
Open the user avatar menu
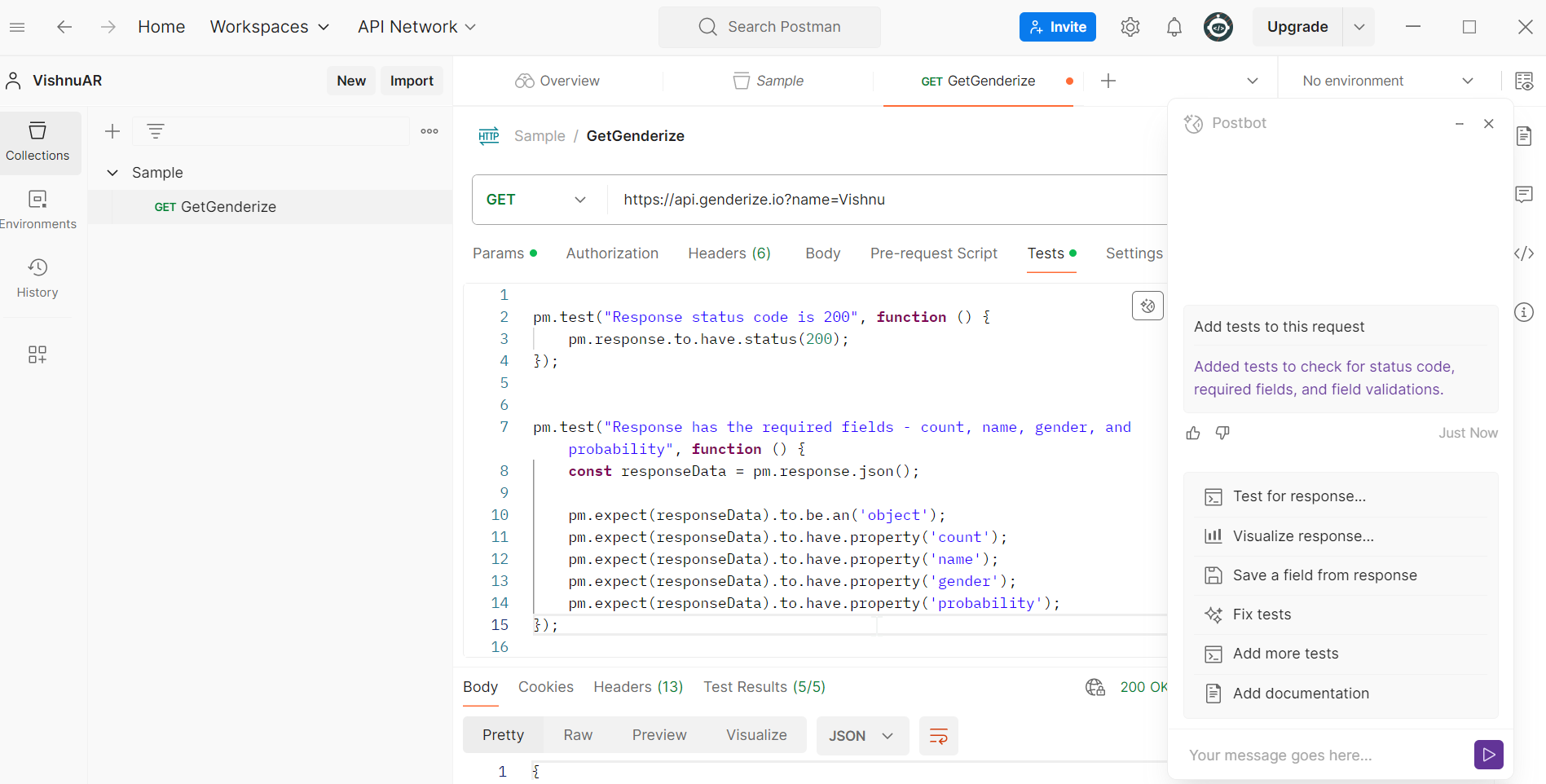(x=1218, y=27)
